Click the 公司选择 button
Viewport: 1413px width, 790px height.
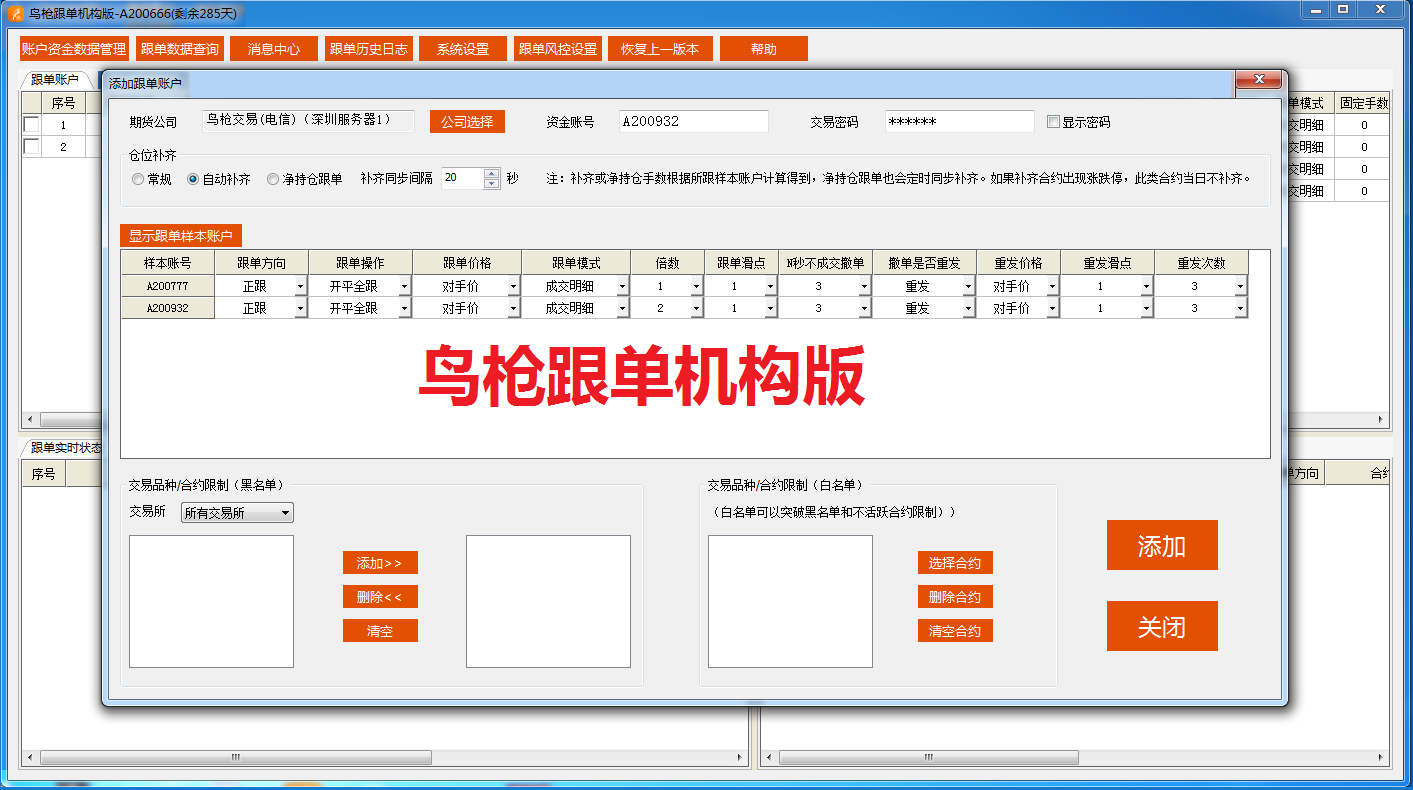[467, 122]
